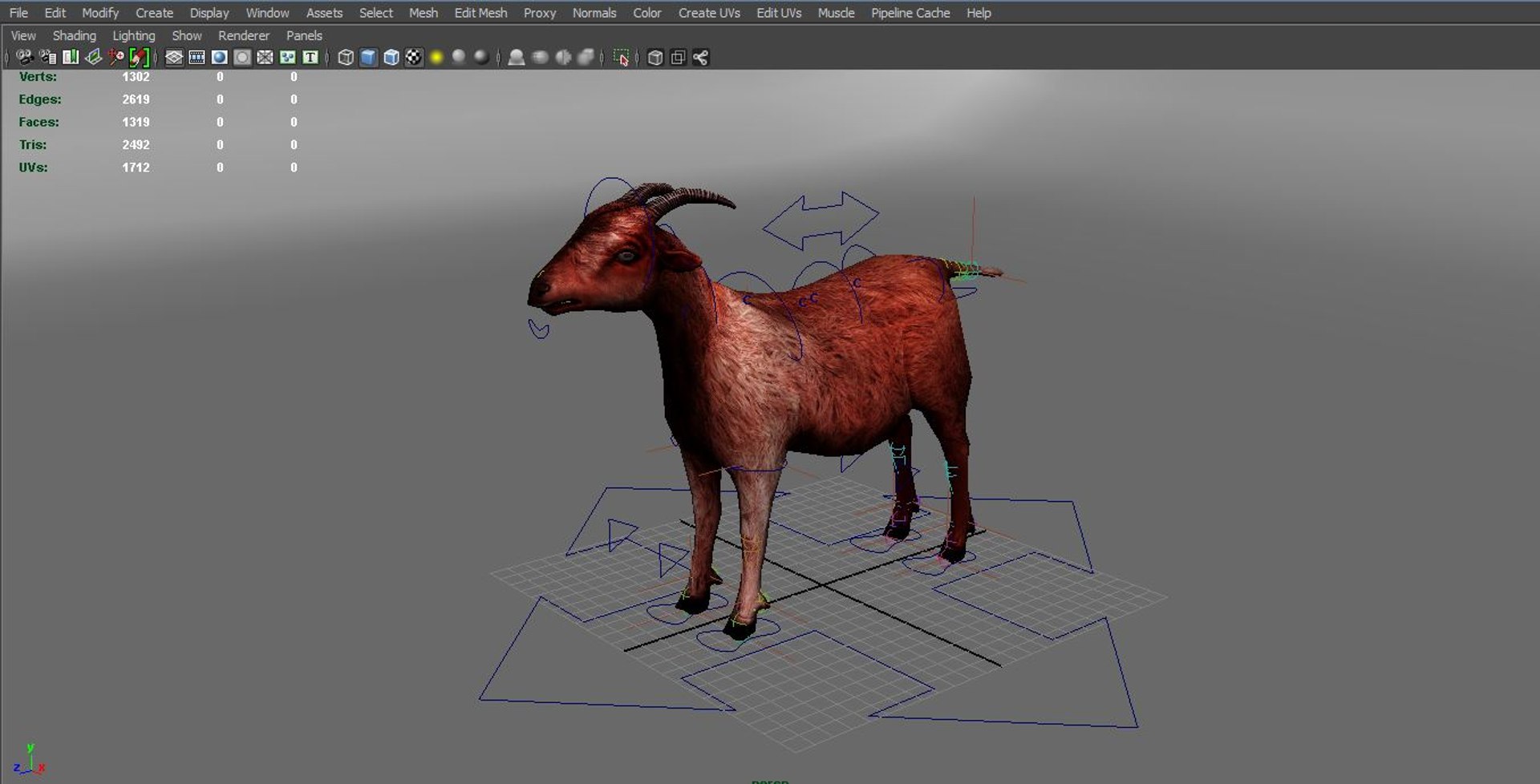Toggle the Safe Title icon
Image resolution: width=1540 pixels, height=784 pixels.
(x=310, y=57)
